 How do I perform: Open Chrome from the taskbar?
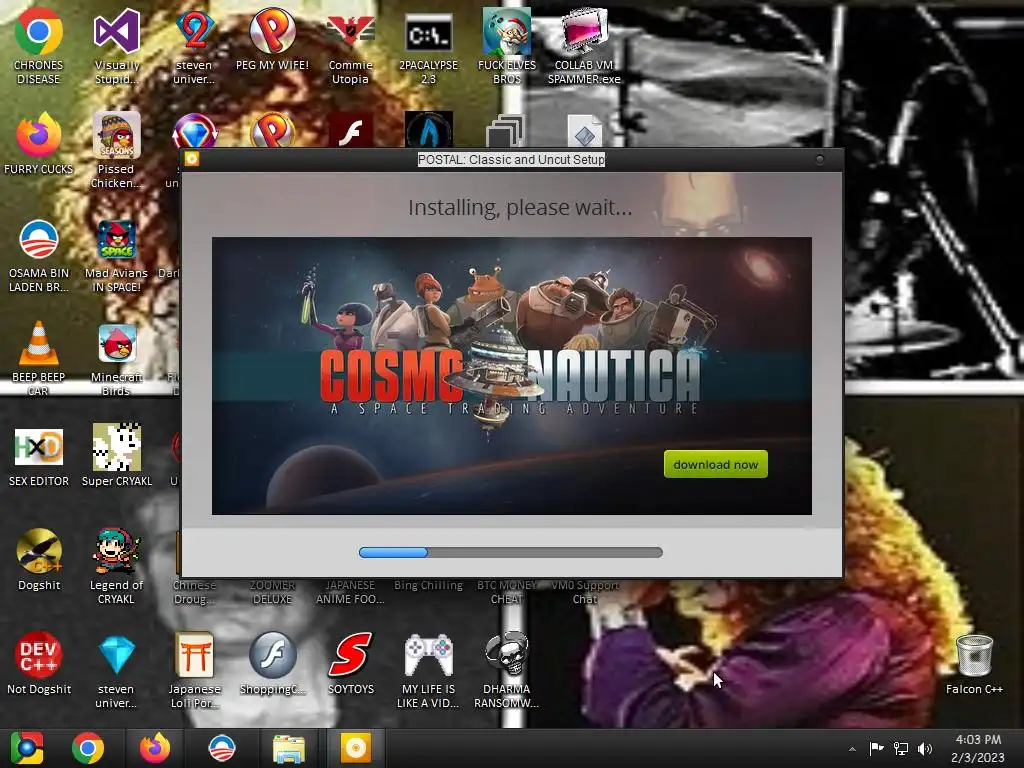(x=88, y=748)
